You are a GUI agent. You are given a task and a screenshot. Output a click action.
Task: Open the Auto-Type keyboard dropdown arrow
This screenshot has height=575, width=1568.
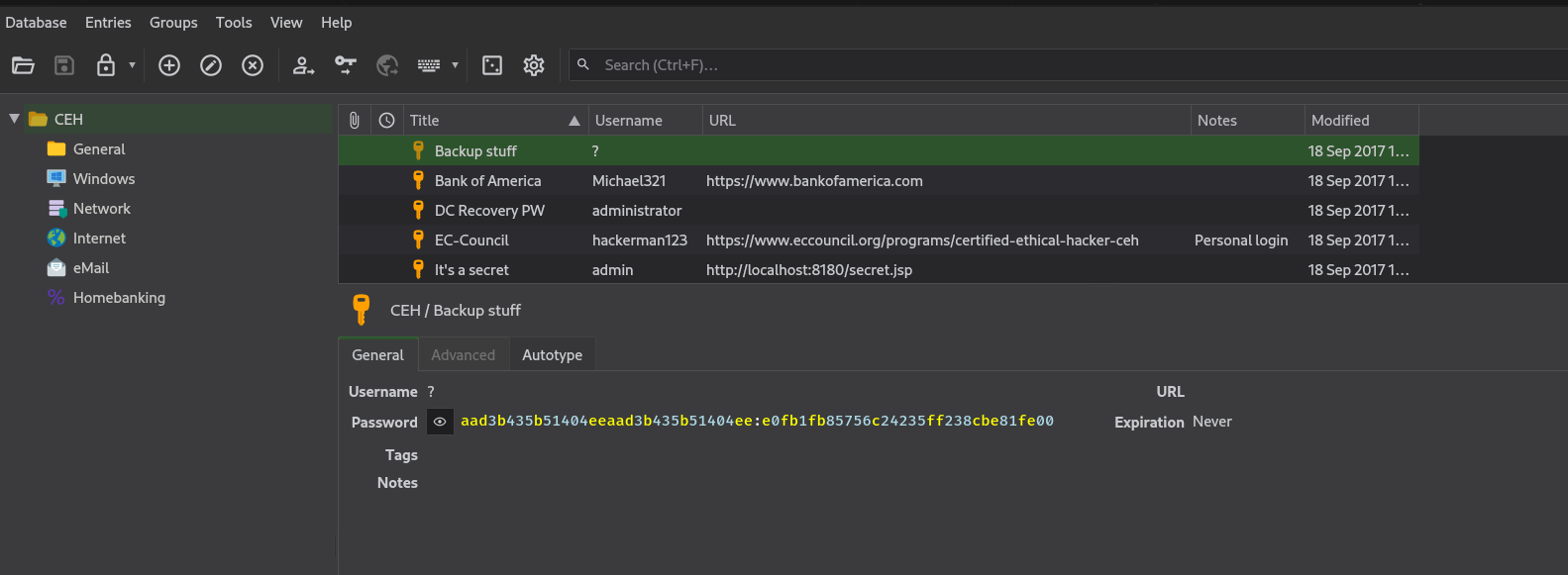[455, 65]
